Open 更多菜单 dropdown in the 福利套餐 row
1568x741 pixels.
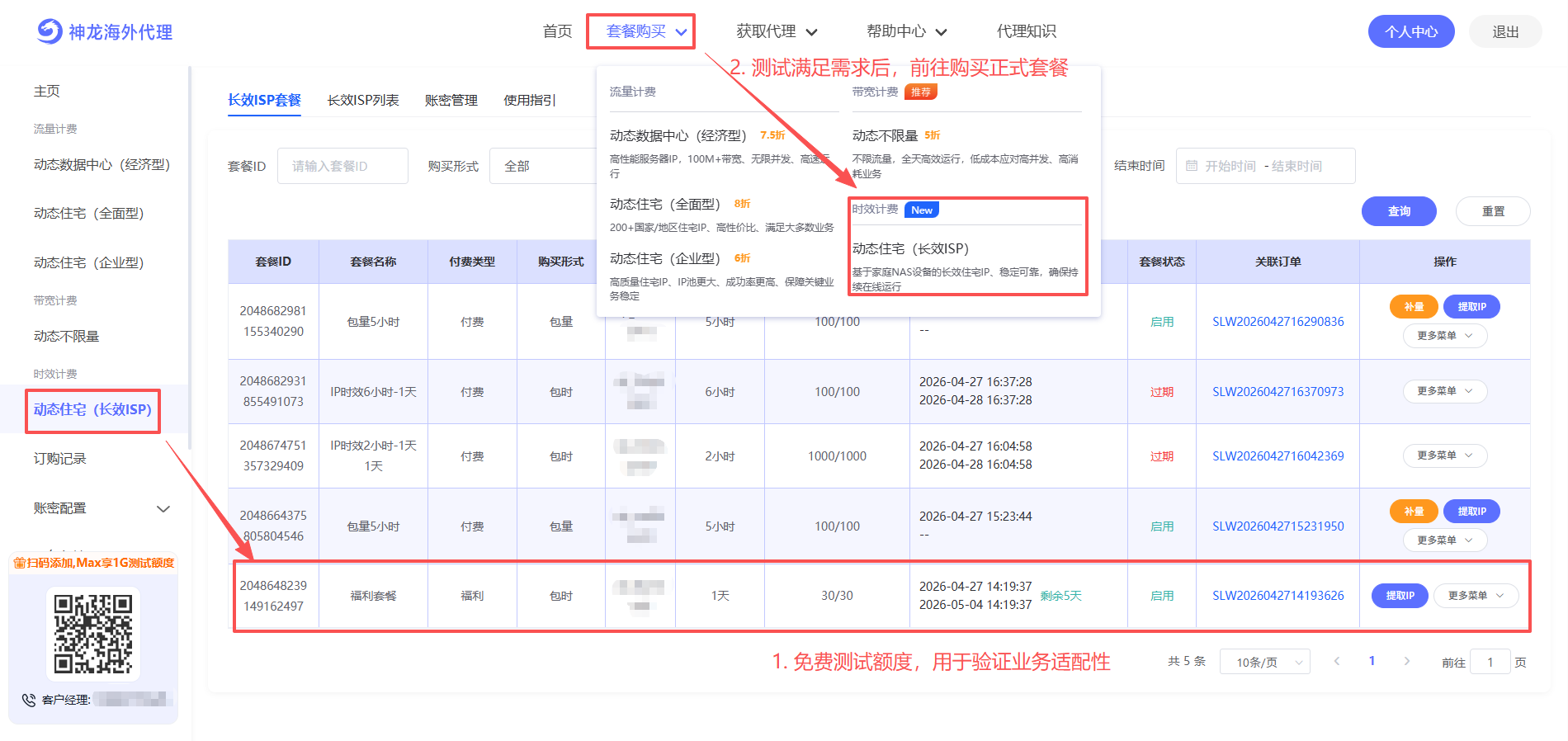pos(1476,596)
